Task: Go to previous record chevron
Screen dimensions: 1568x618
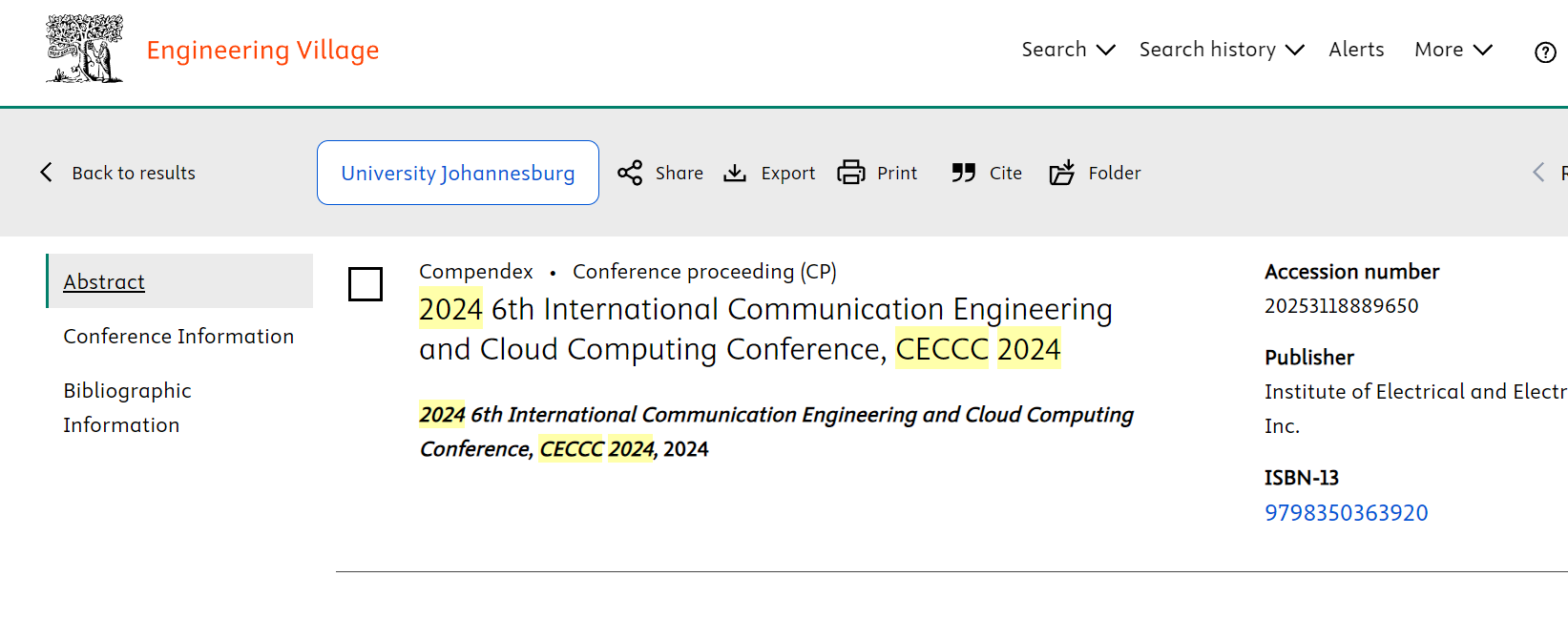Action: pyautogui.click(x=1538, y=172)
